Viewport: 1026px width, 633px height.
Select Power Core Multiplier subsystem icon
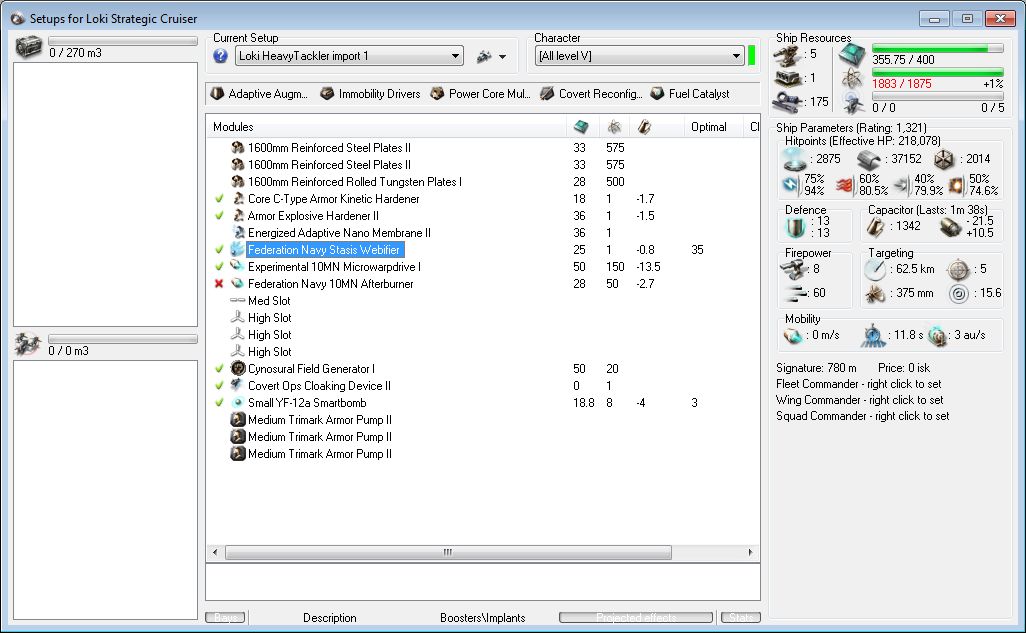coord(437,94)
